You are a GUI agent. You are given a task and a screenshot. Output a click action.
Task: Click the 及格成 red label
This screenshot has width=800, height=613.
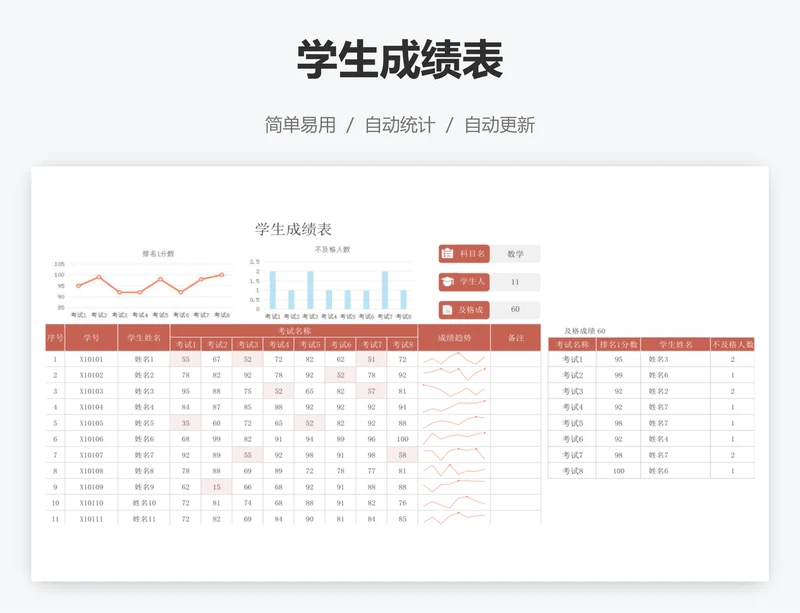tap(464, 310)
